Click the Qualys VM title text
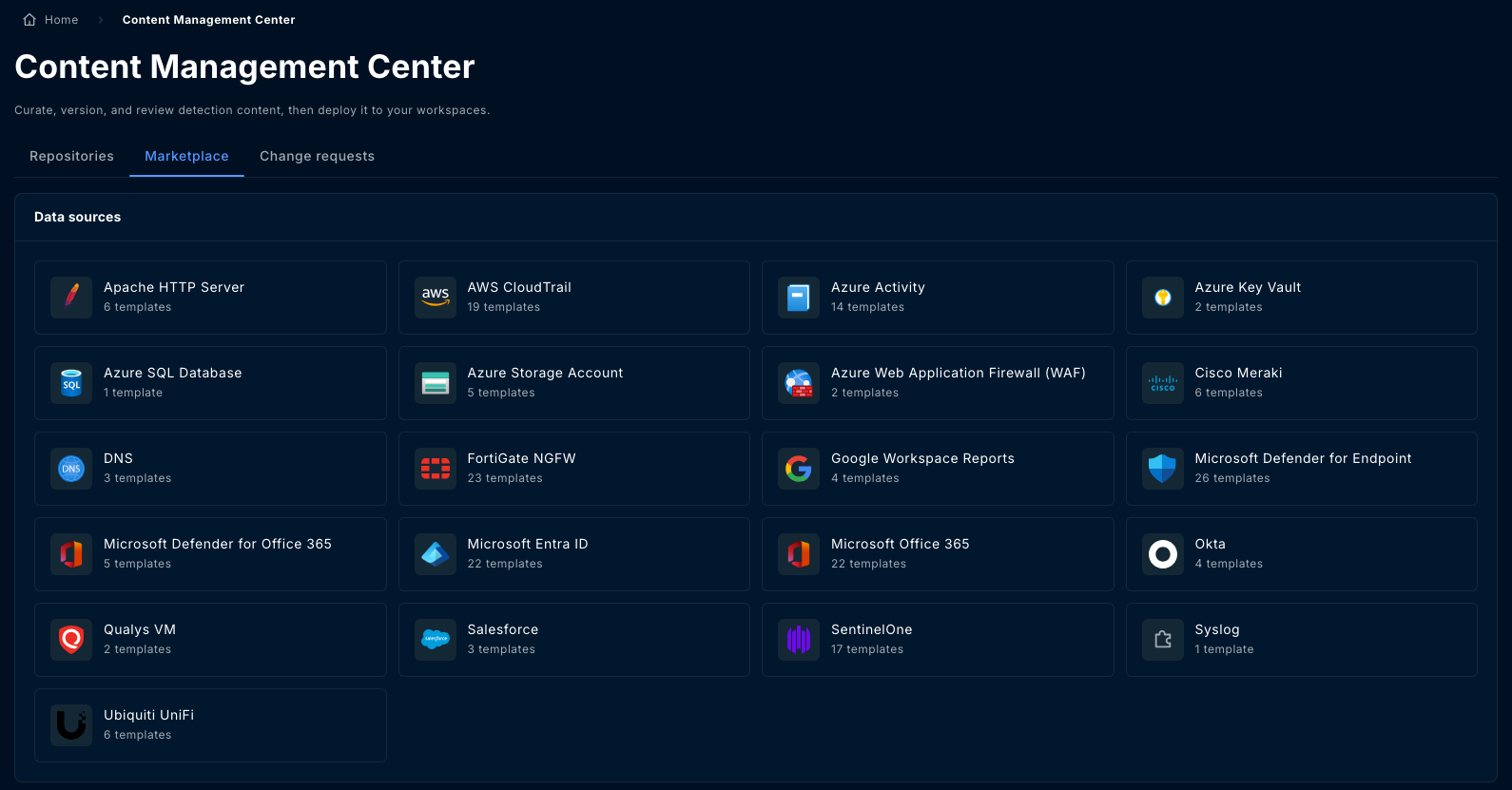1512x790 pixels. [140, 629]
